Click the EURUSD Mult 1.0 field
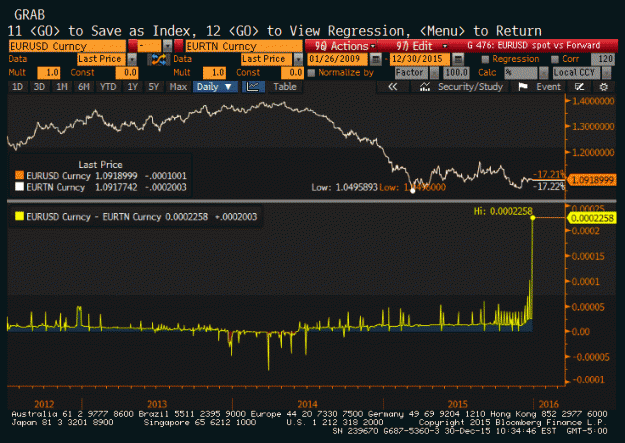Viewport: 625px width, 443px height. point(49,73)
